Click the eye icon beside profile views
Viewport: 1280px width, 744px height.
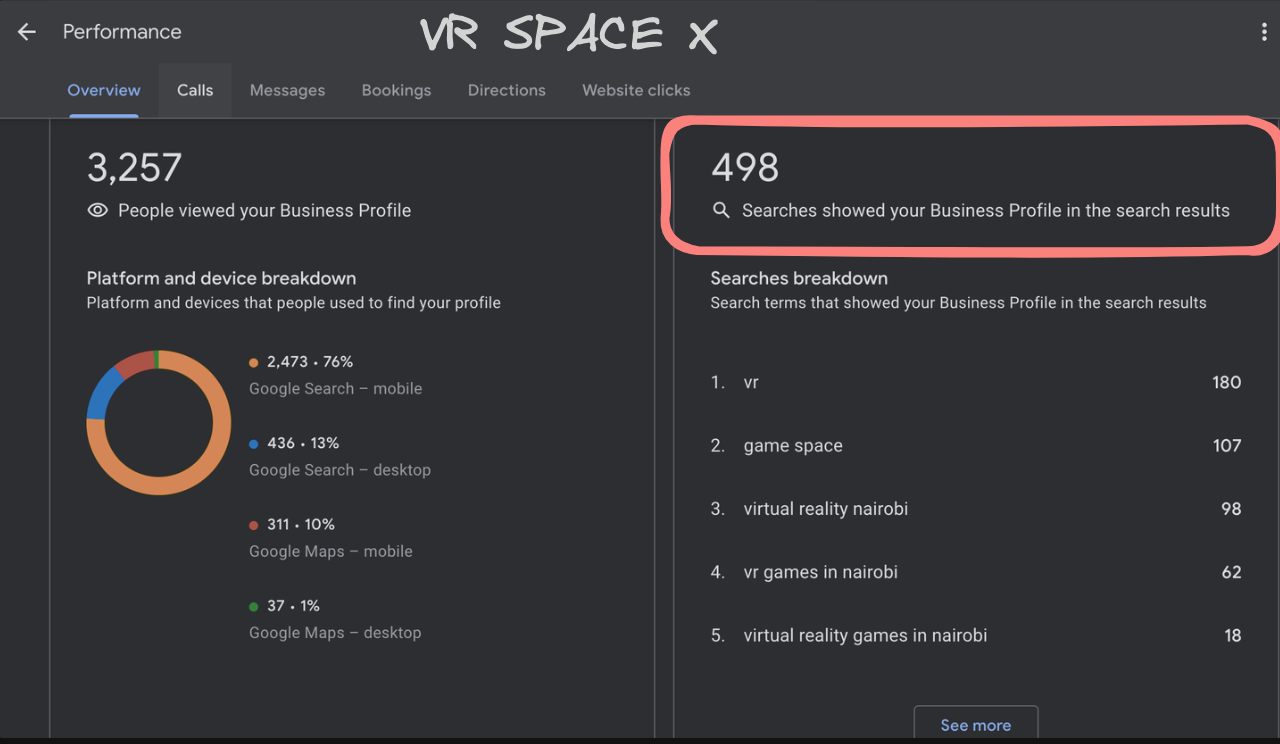(x=98, y=210)
